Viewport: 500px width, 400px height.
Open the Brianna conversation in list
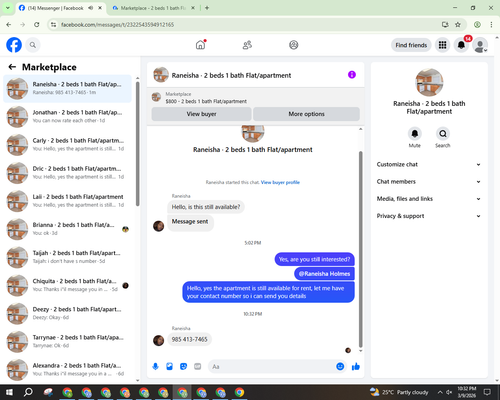click(68, 229)
